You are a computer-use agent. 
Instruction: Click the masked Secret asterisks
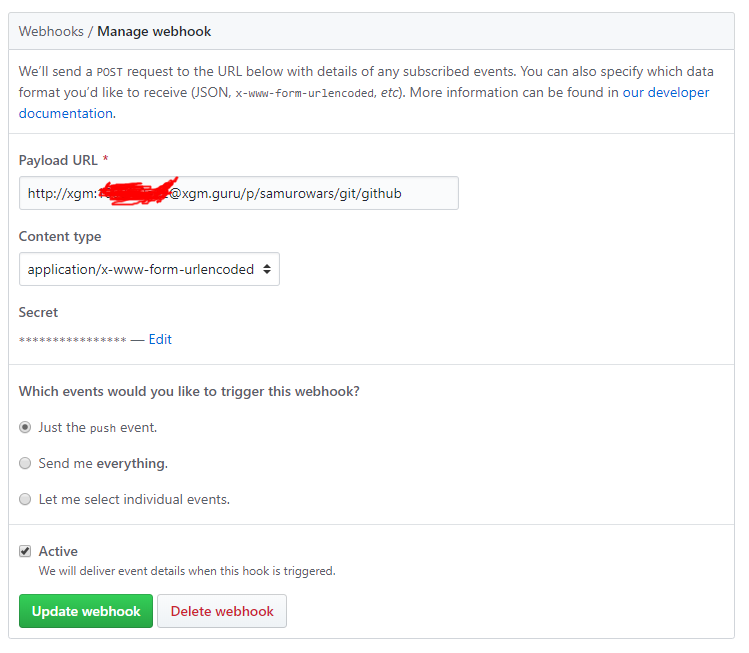[x=72, y=340]
